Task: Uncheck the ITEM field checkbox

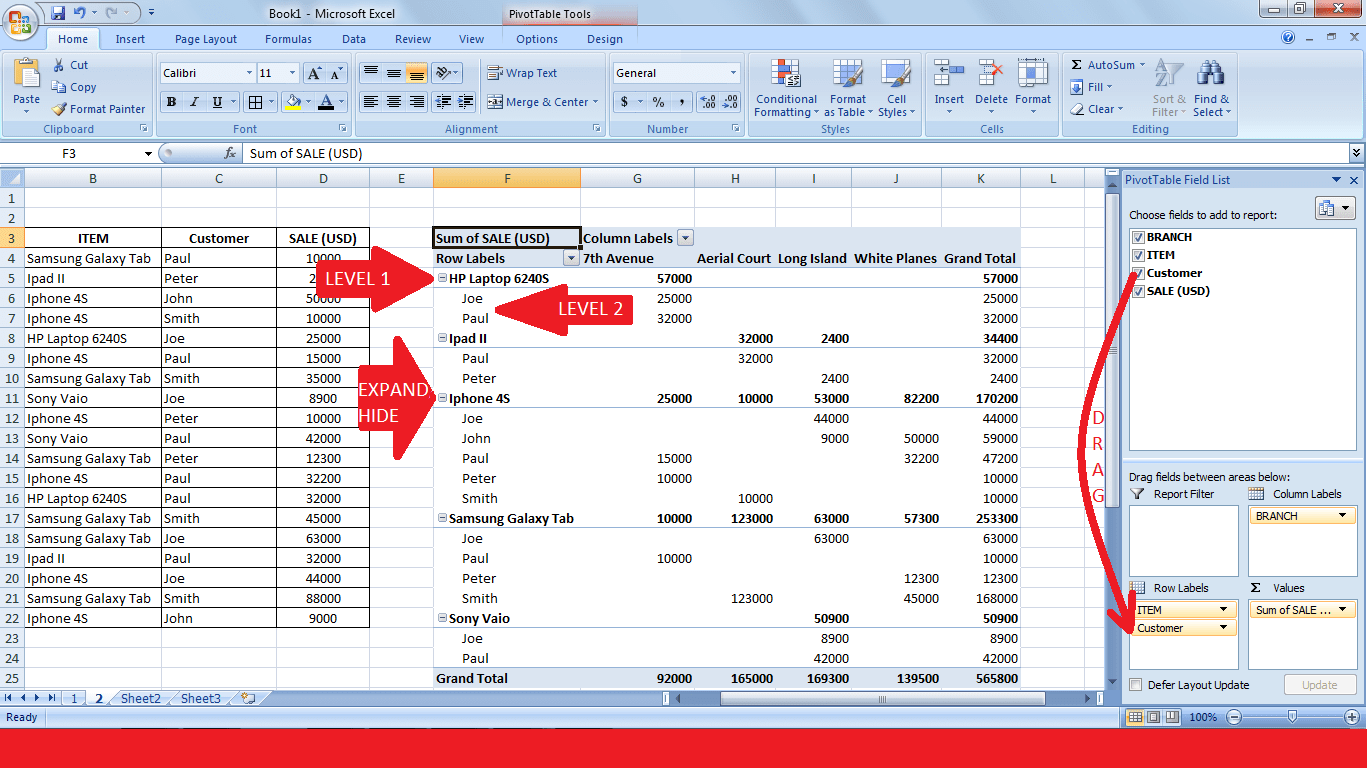Action: (1138, 255)
